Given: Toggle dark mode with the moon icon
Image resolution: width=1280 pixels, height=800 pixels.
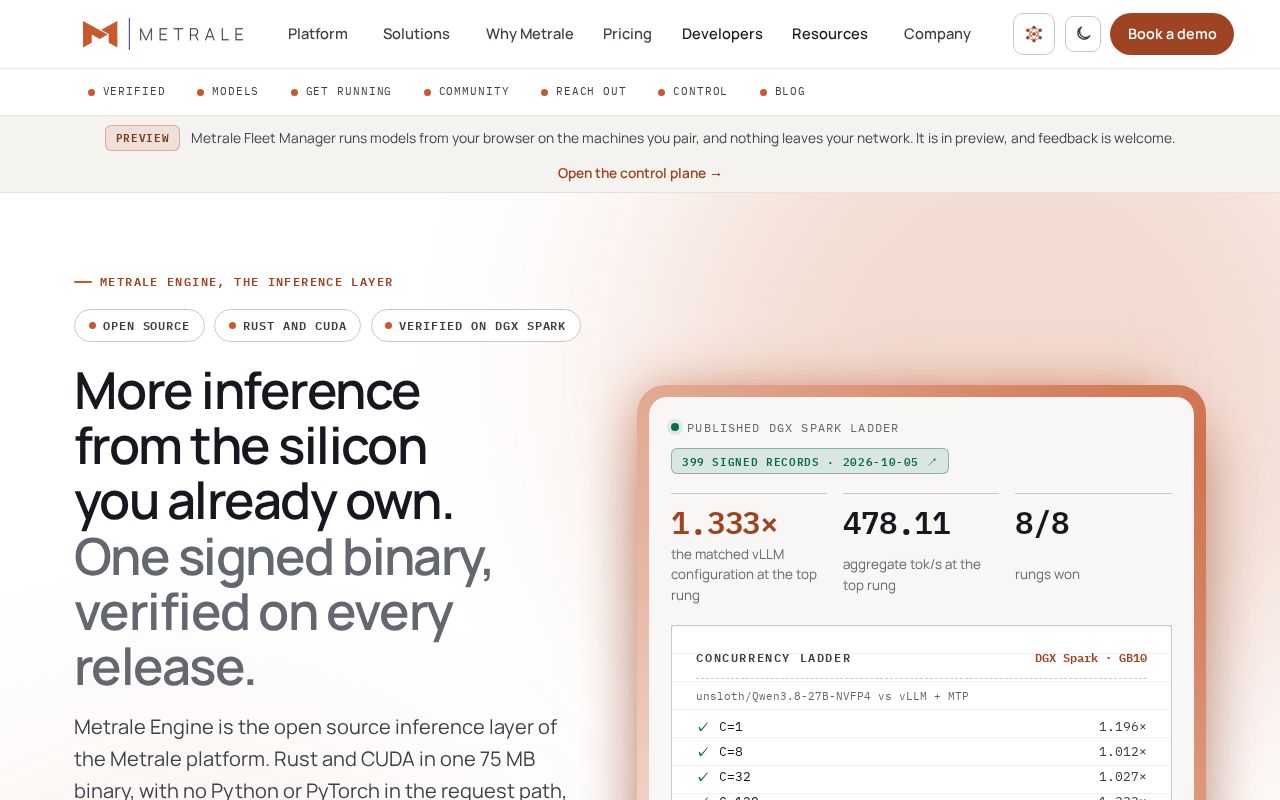Looking at the screenshot, I should [1083, 34].
